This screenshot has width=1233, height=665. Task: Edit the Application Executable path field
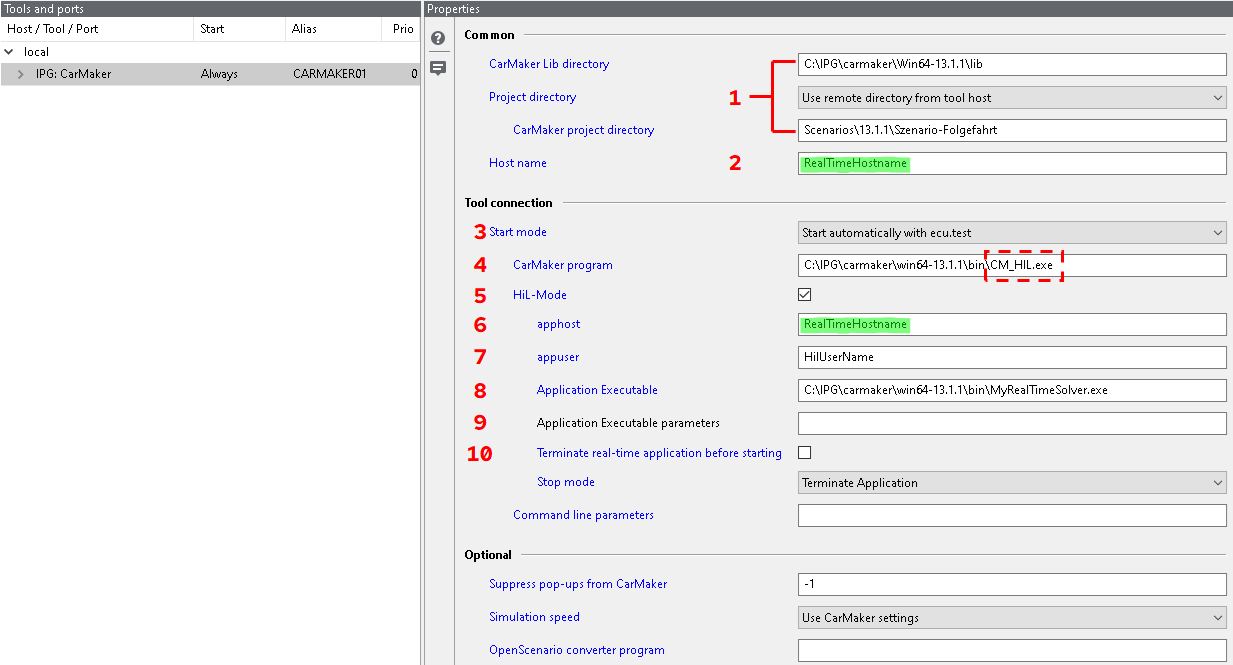pos(1012,390)
